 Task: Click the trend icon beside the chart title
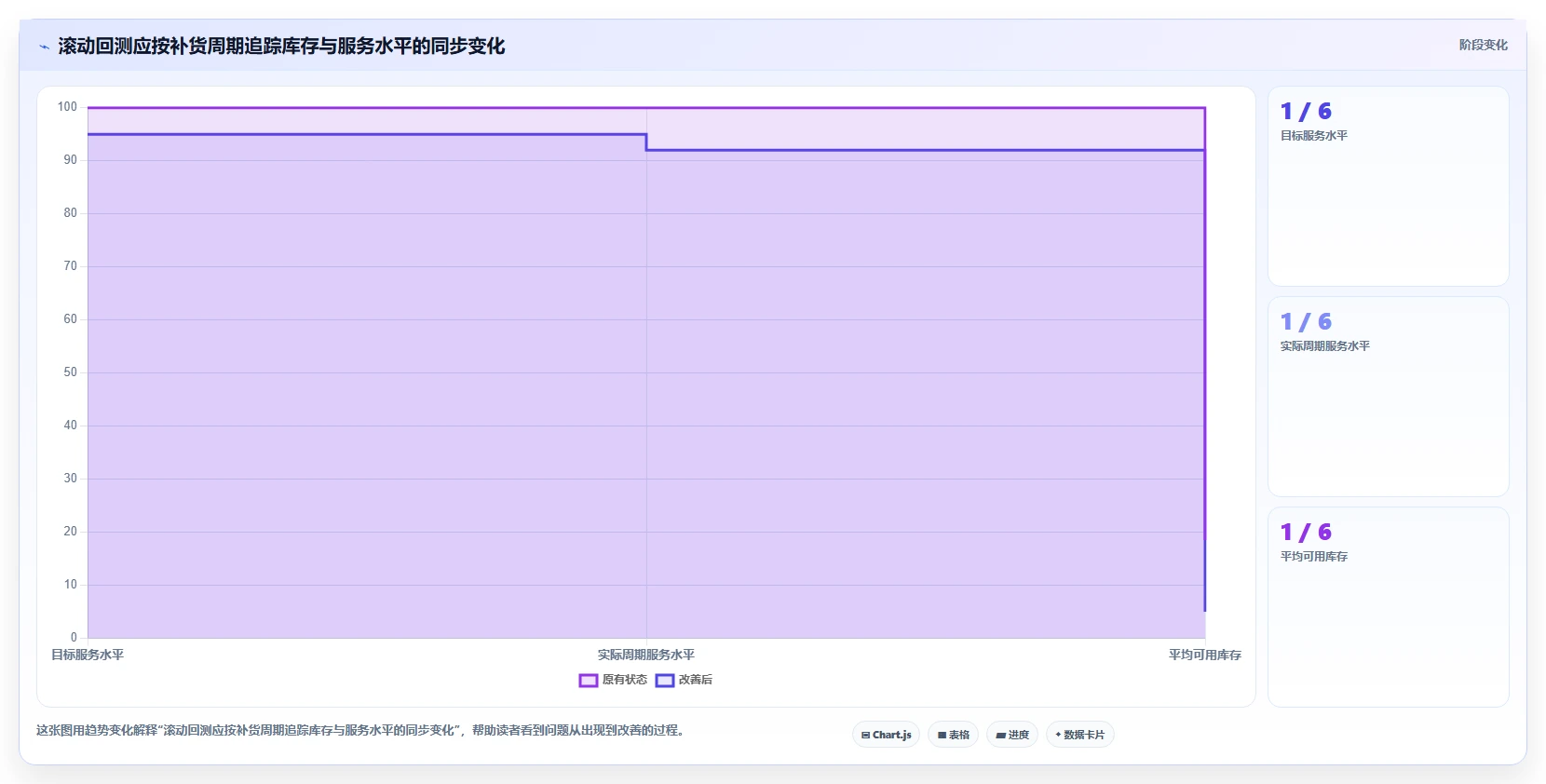44,47
